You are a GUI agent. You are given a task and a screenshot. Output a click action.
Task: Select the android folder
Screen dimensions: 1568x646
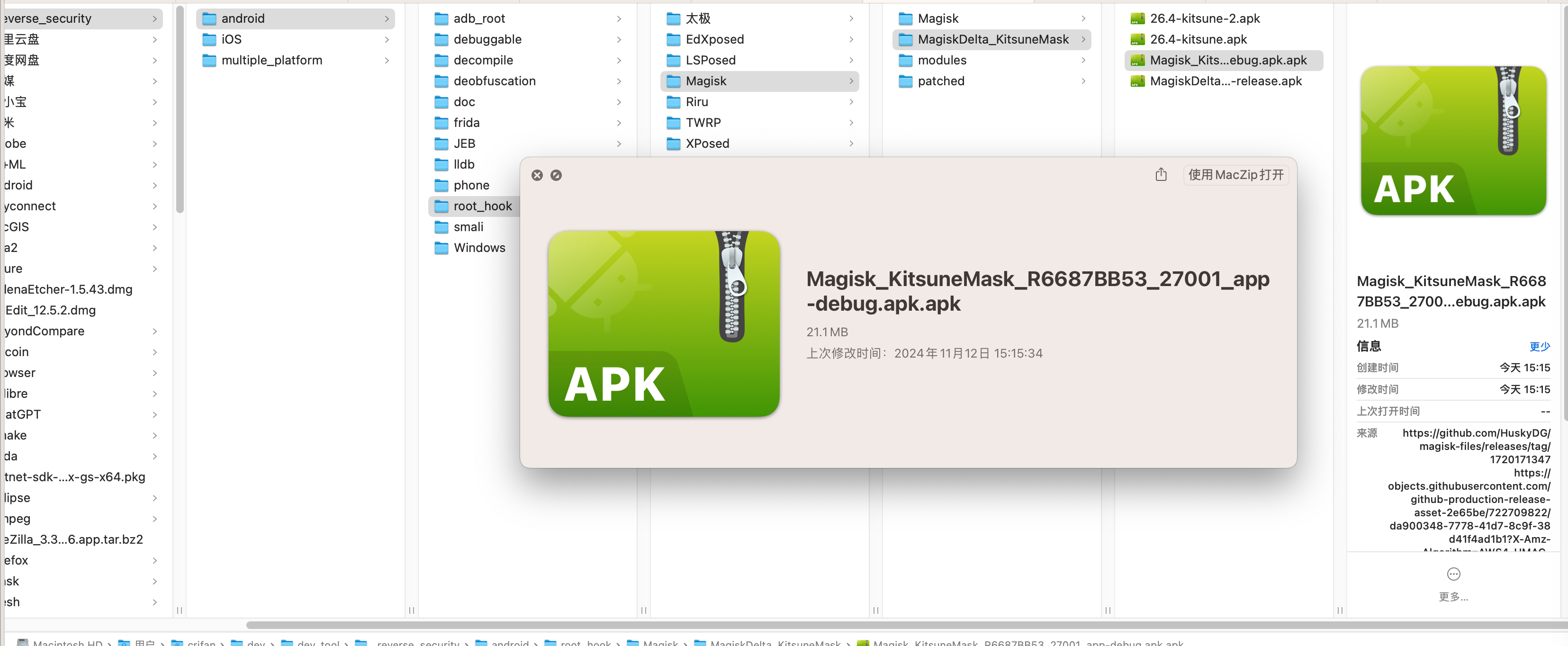[295, 19]
